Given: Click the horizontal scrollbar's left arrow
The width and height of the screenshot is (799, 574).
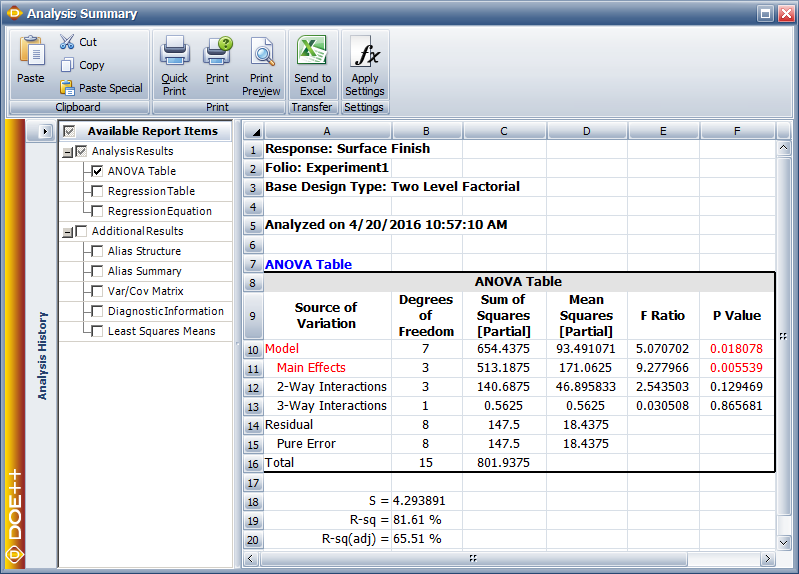Looking at the screenshot, I should pos(250,559).
